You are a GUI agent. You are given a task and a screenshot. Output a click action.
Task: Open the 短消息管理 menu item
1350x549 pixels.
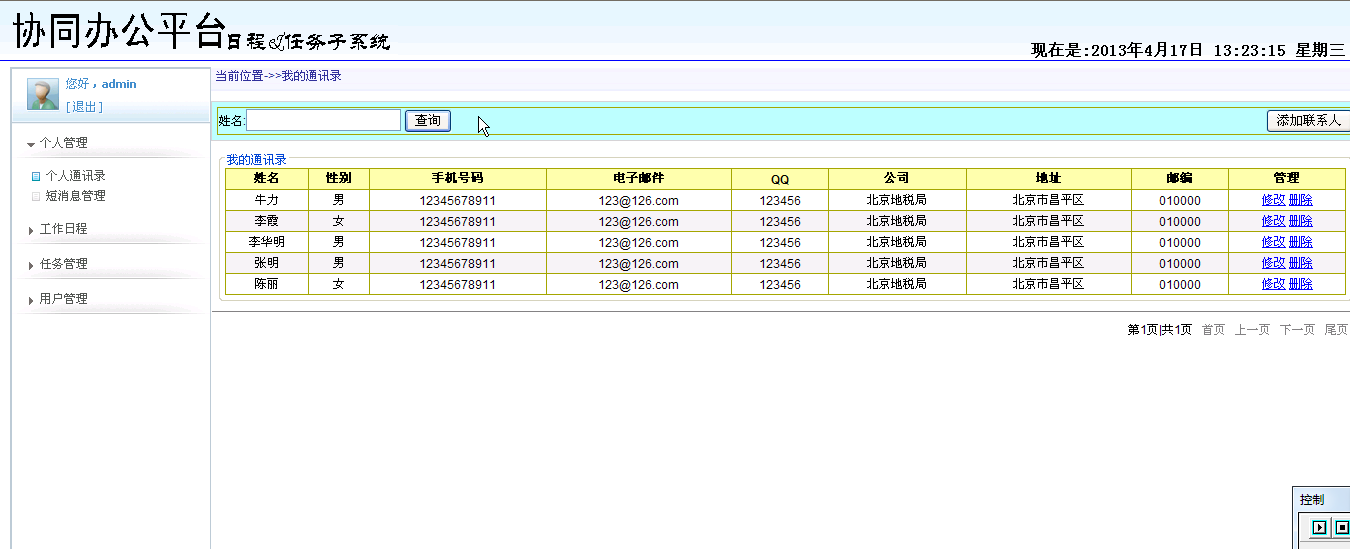[x=75, y=196]
